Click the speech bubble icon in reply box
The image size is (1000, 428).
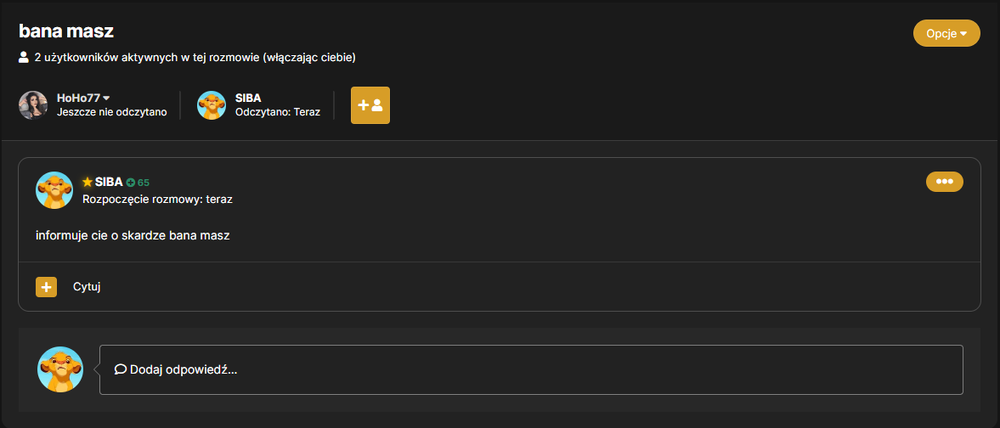click(x=120, y=369)
